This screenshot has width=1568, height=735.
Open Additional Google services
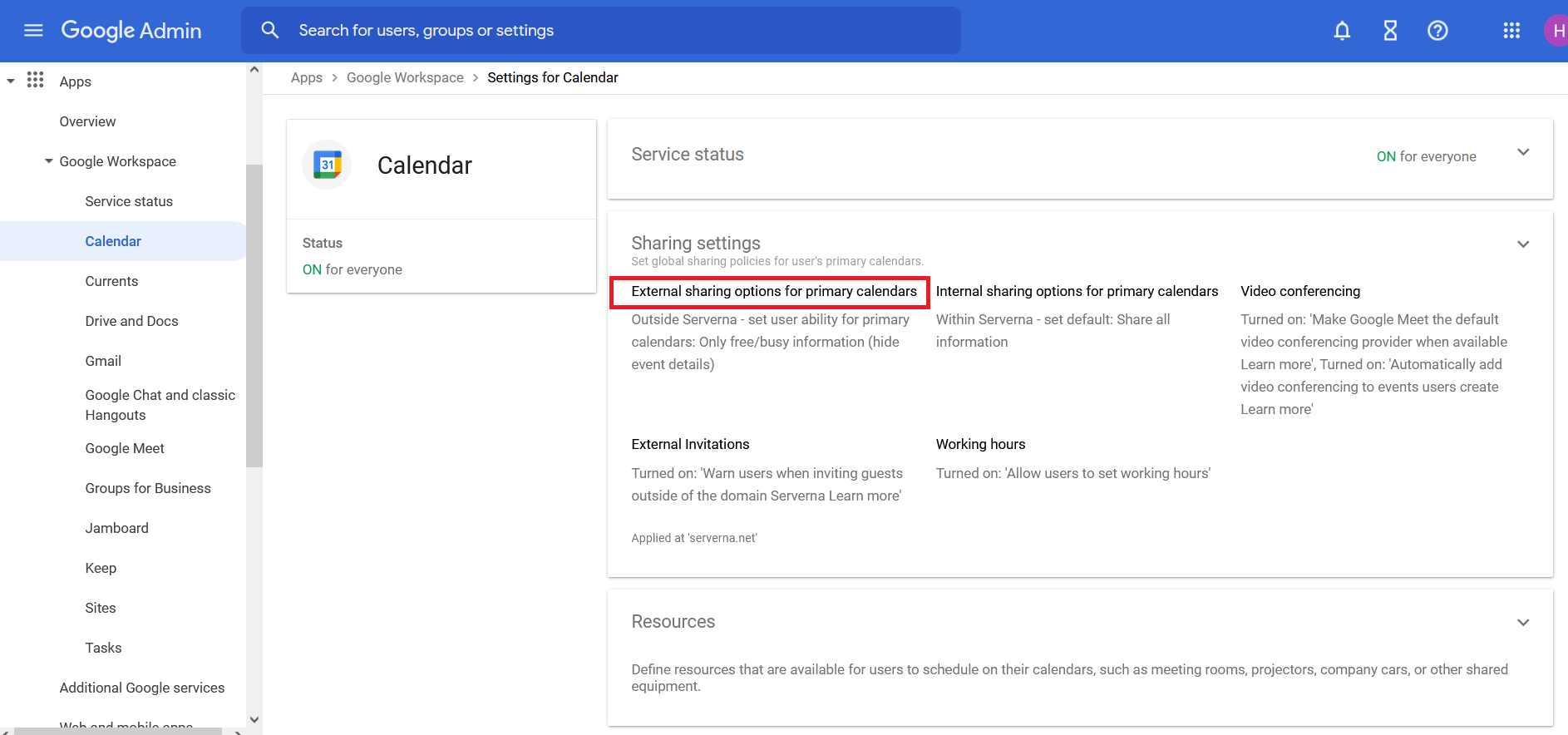point(142,688)
